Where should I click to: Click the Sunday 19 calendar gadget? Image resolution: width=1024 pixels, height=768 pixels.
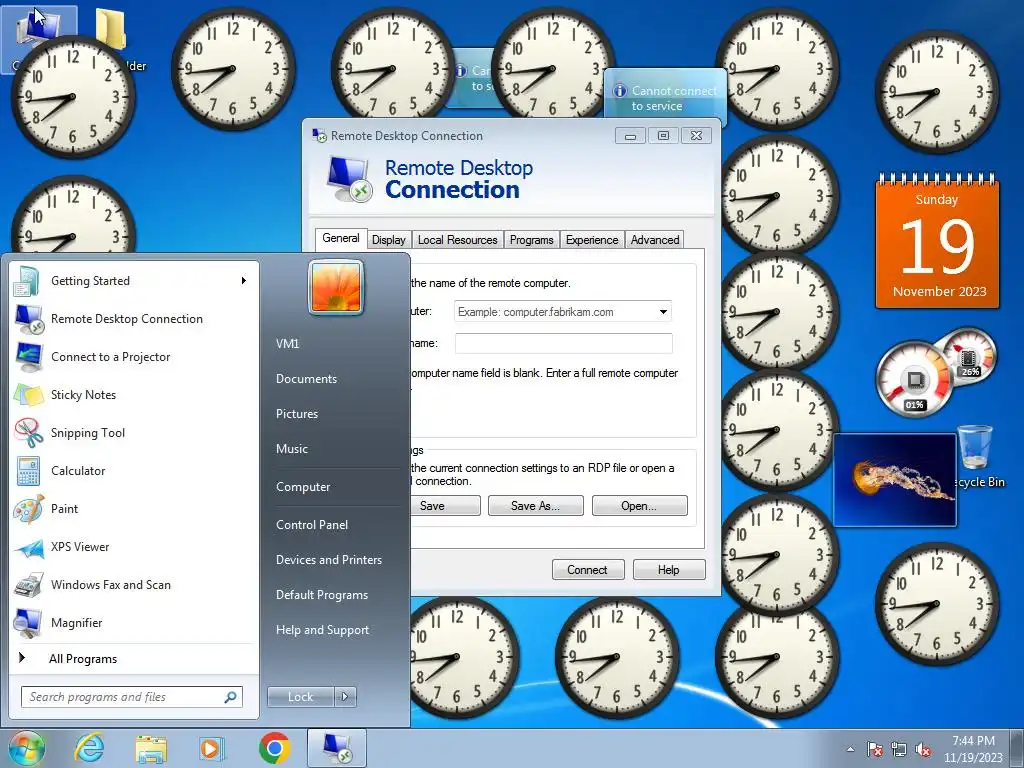click(x=937, y=242)
